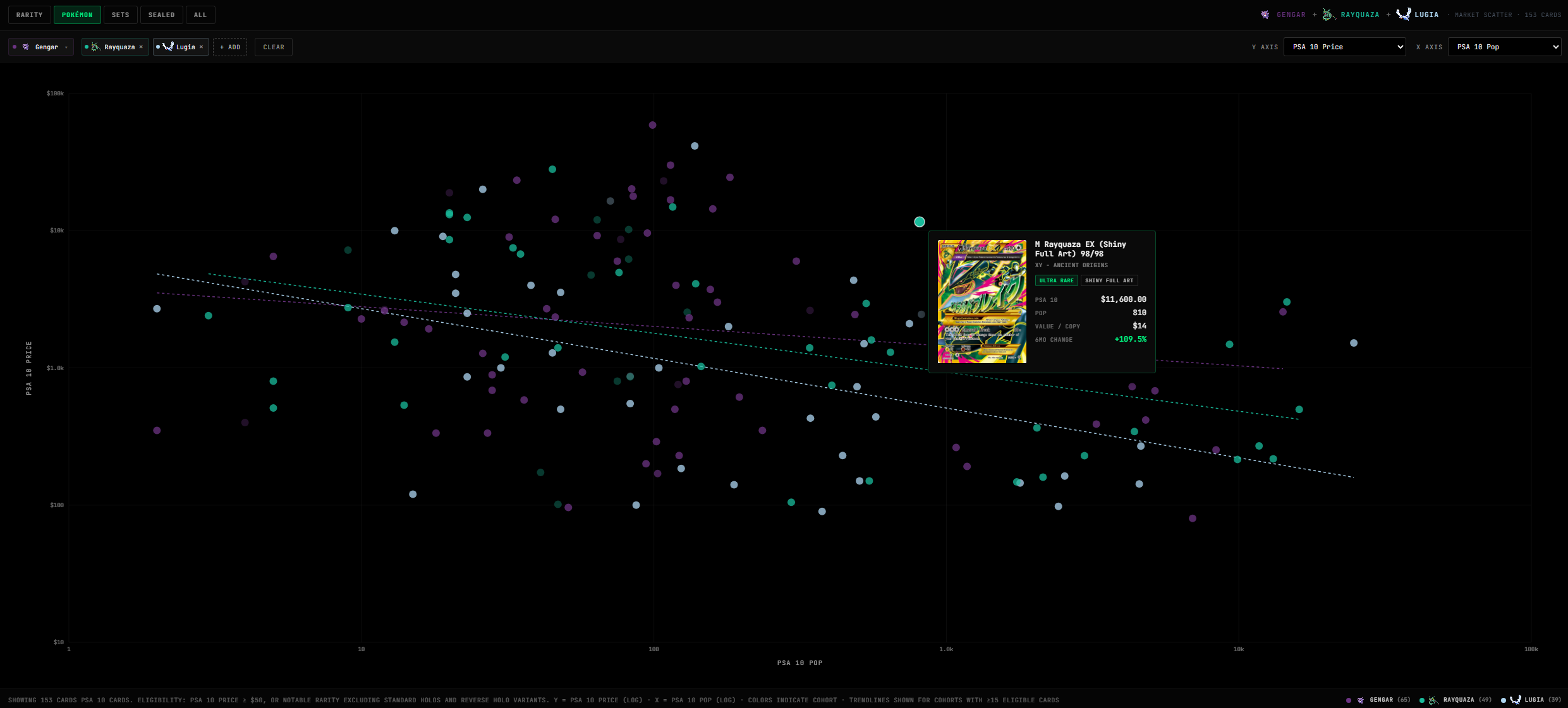Image resolution: width=1568 pixels, height=708 pixels.
Task: Click the SHINY FULL ART tag in the tooltip
Action: pos(1109,280)
